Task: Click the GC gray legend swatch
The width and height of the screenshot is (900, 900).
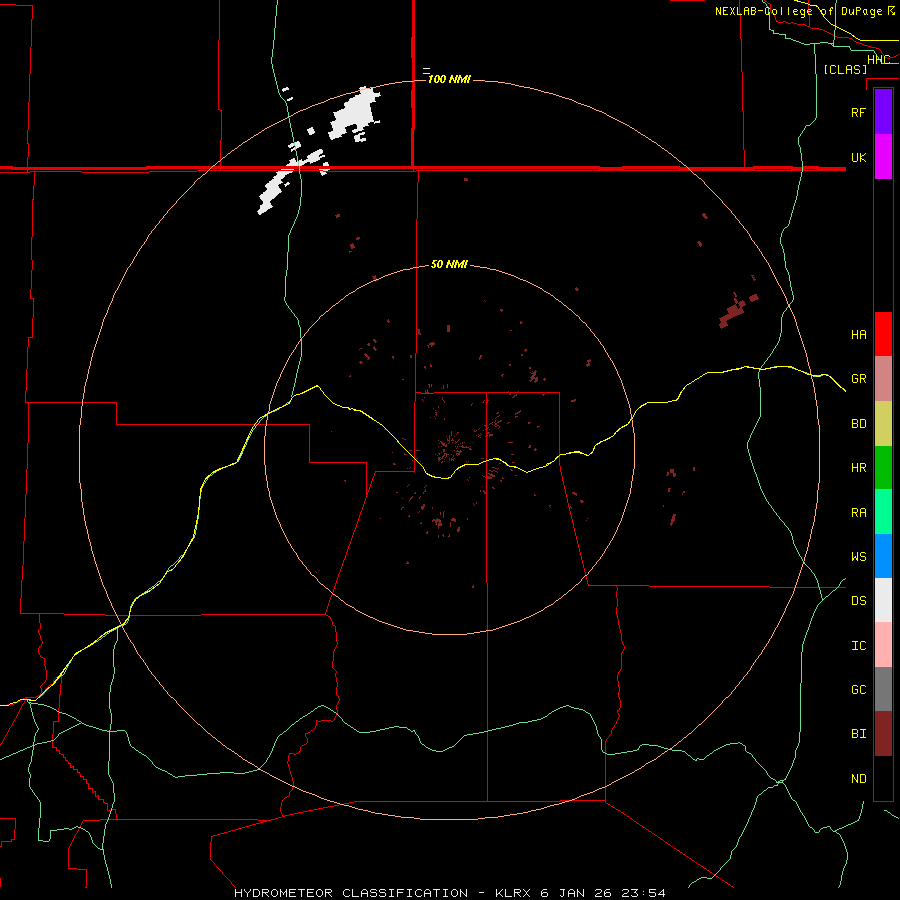Action: [883, 689]
